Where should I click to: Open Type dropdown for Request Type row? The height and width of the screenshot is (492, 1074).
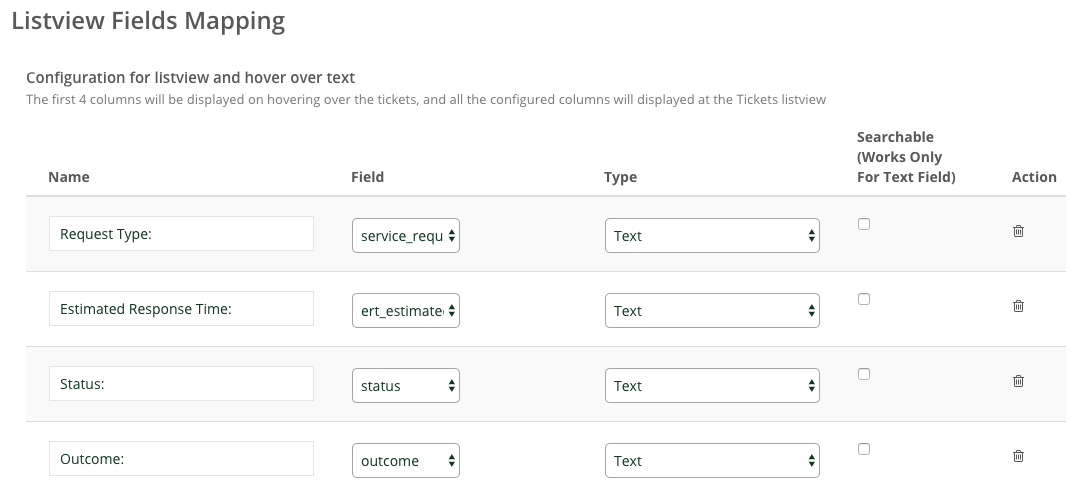[712, 236]
